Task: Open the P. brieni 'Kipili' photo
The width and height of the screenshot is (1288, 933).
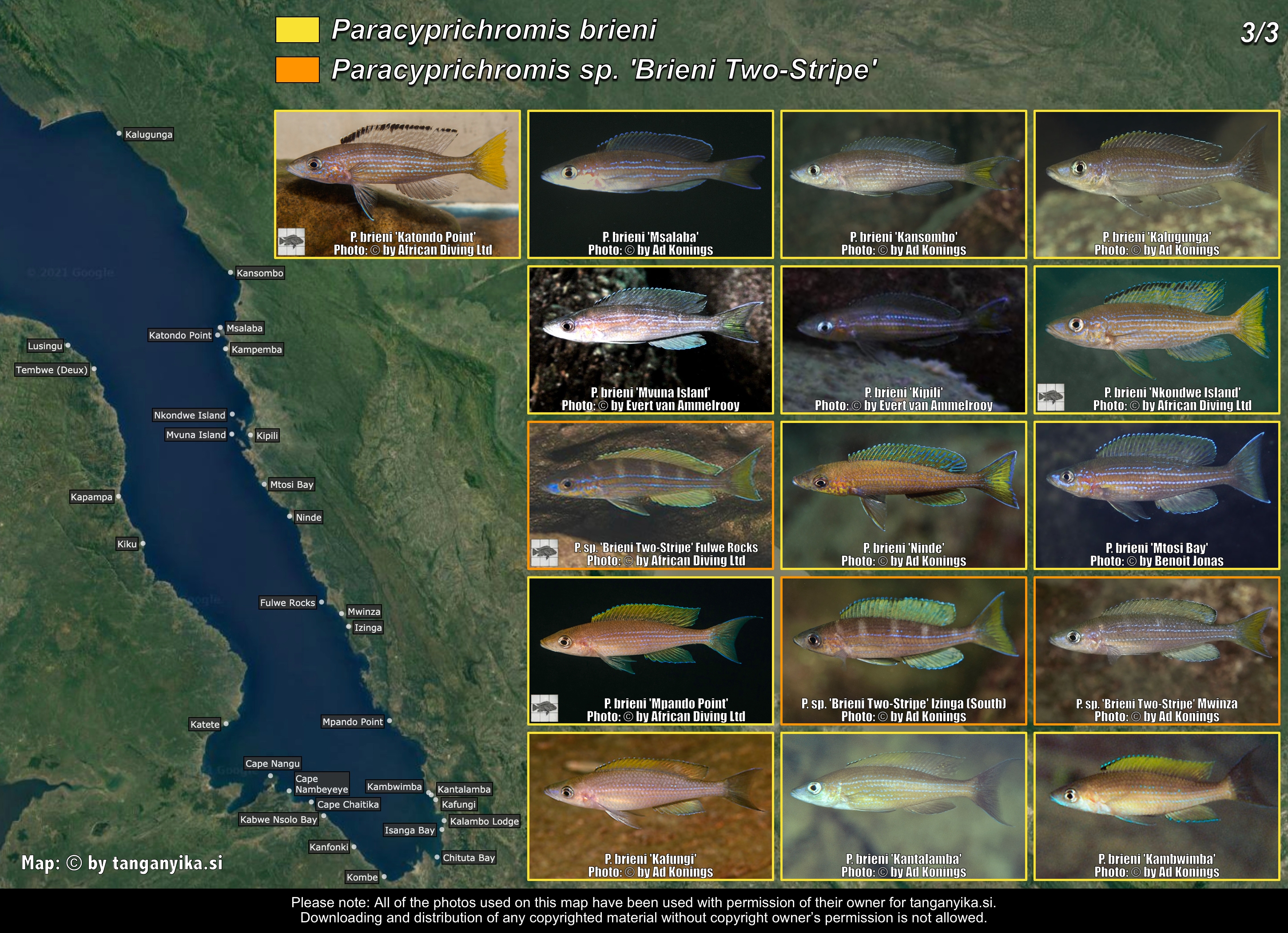Action: [x=903, y=340]
